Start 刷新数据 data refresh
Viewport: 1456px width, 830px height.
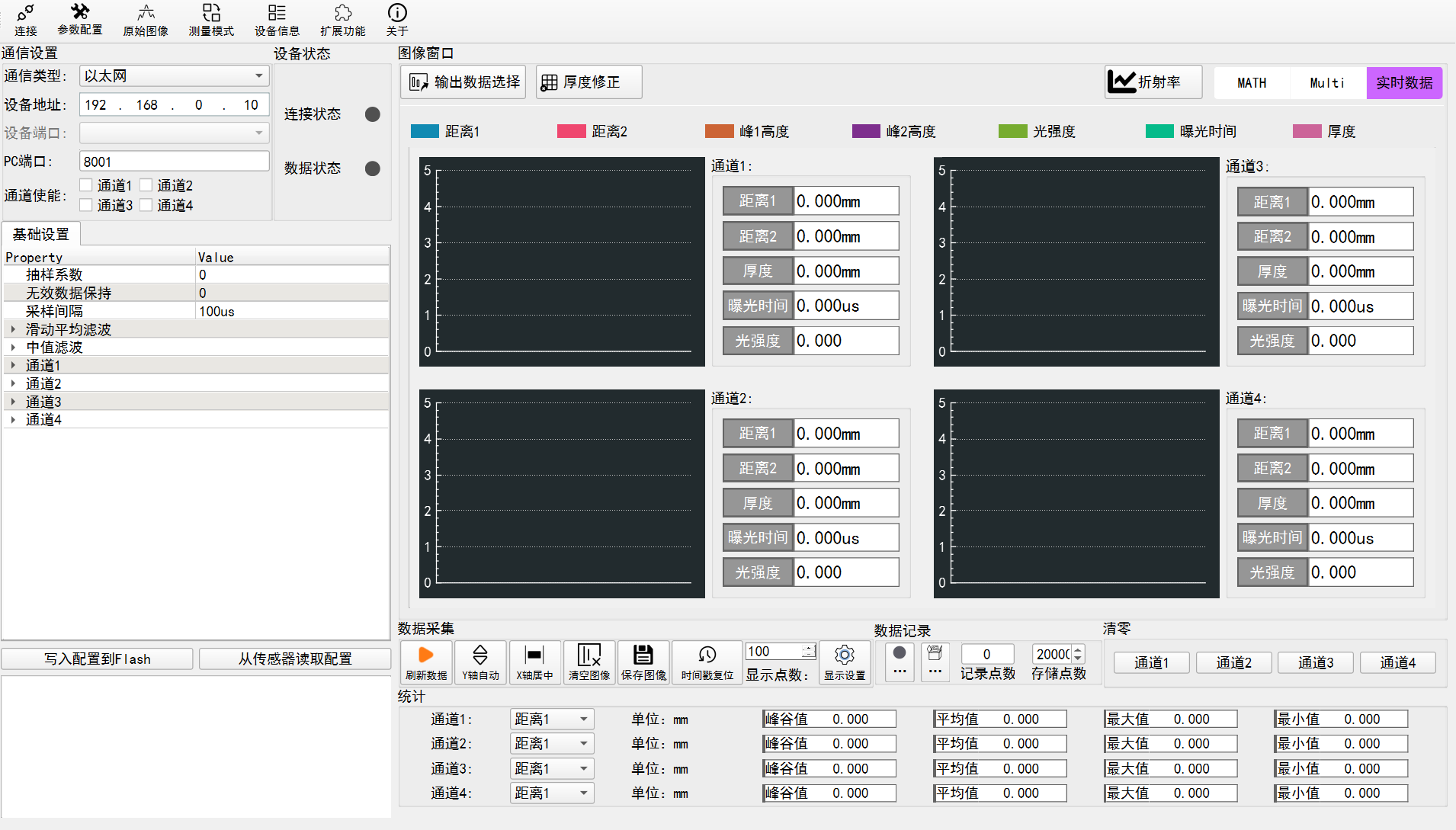(426, 662)
